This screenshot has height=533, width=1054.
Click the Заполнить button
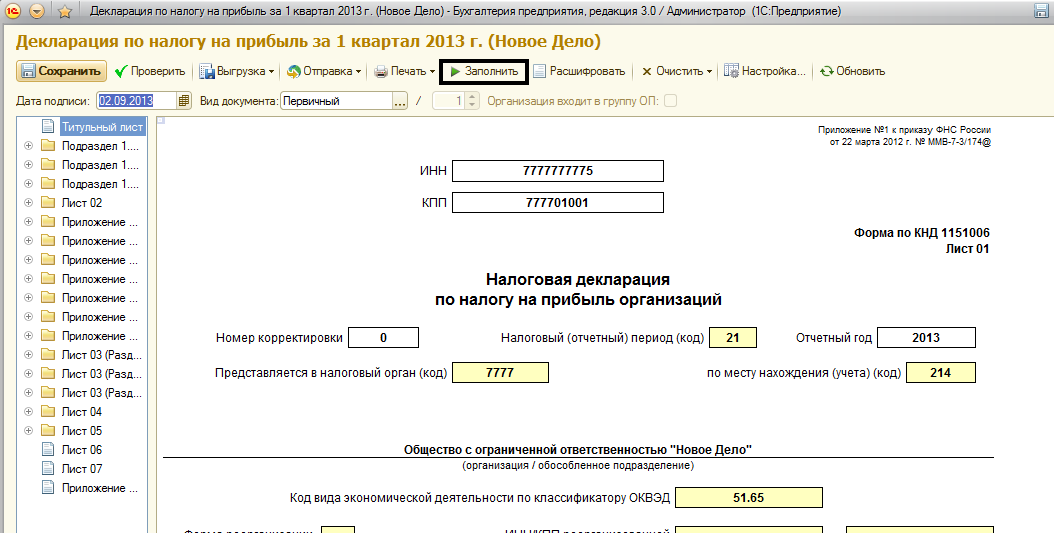tap(484, 71)
